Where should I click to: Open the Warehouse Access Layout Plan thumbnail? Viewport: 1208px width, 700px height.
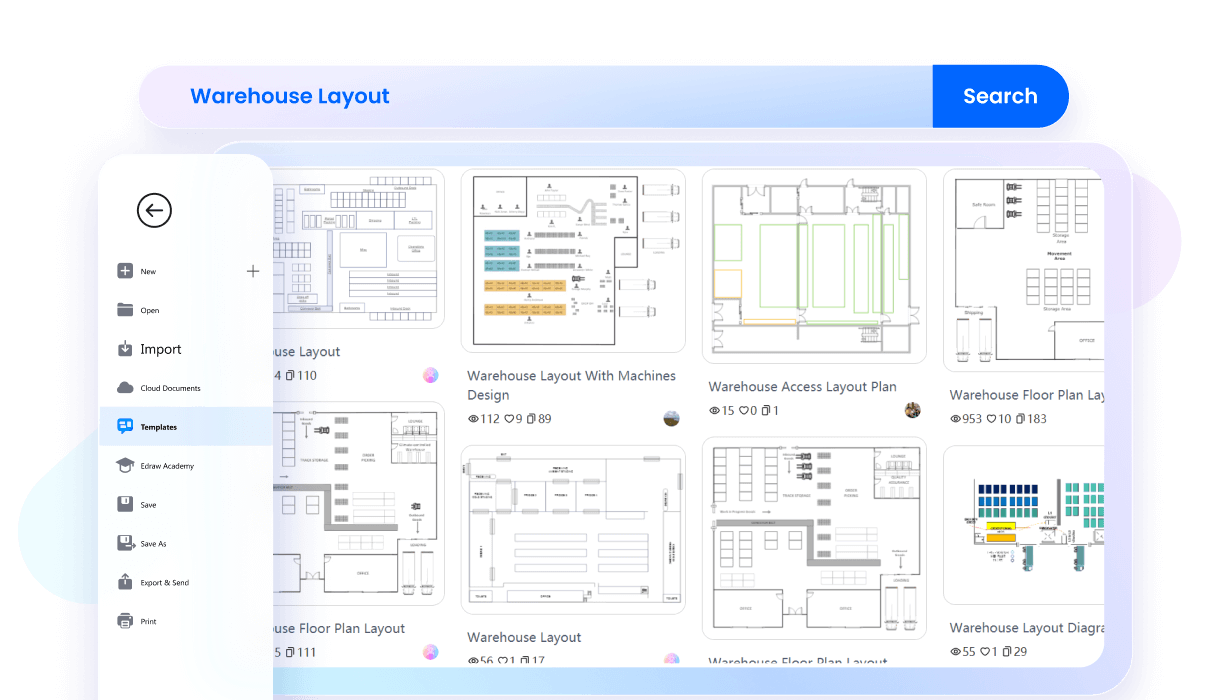click(x=814, y=266)
